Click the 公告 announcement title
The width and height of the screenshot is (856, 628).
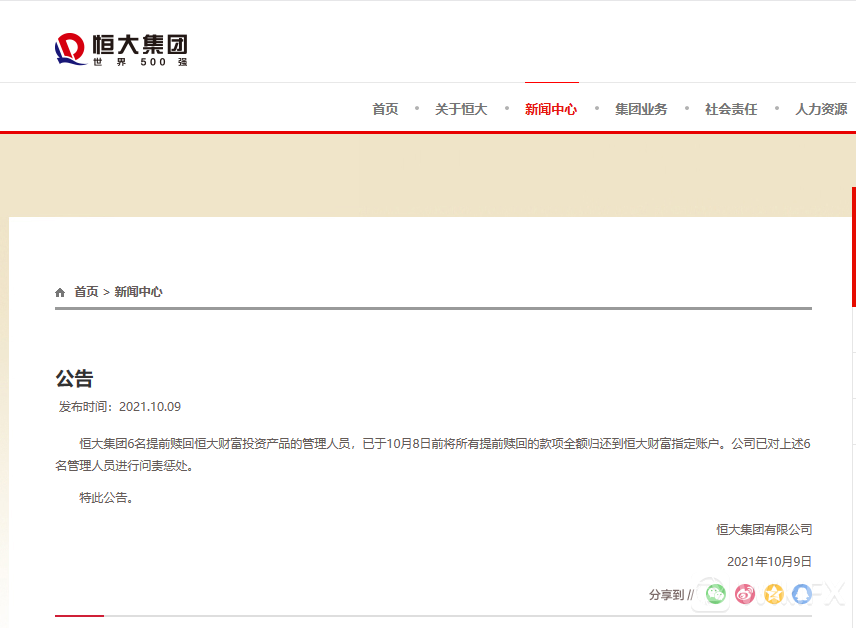[74, 378]
